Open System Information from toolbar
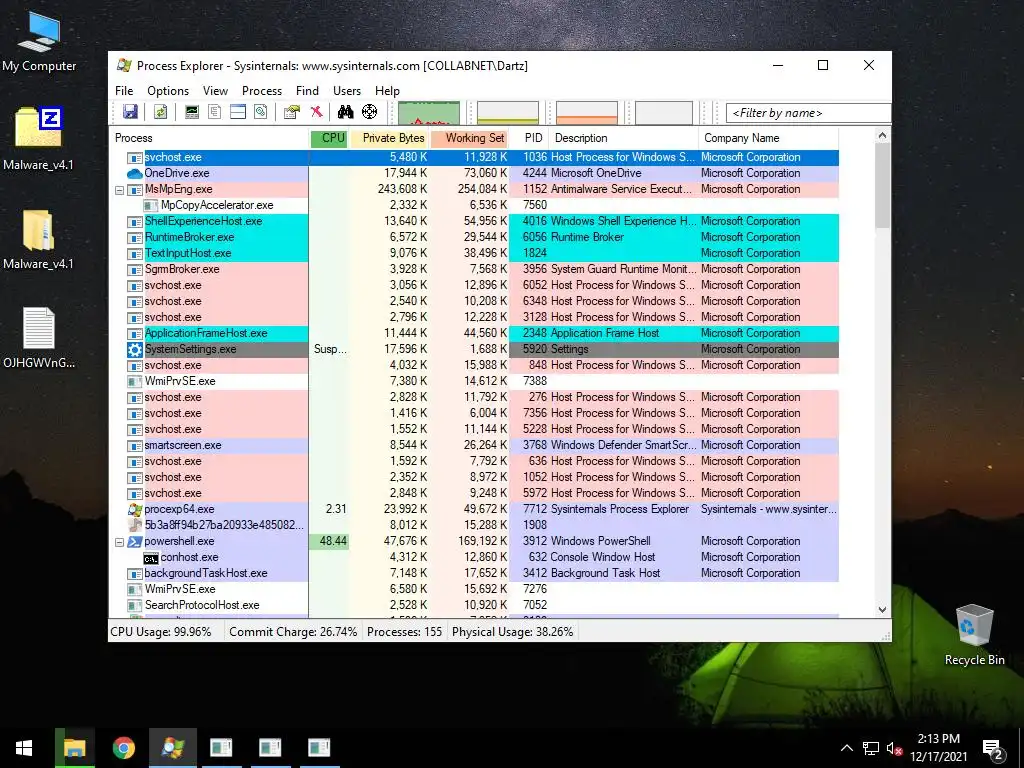The width and height of the screenshot is (1024, 768). tap(192, 112)
